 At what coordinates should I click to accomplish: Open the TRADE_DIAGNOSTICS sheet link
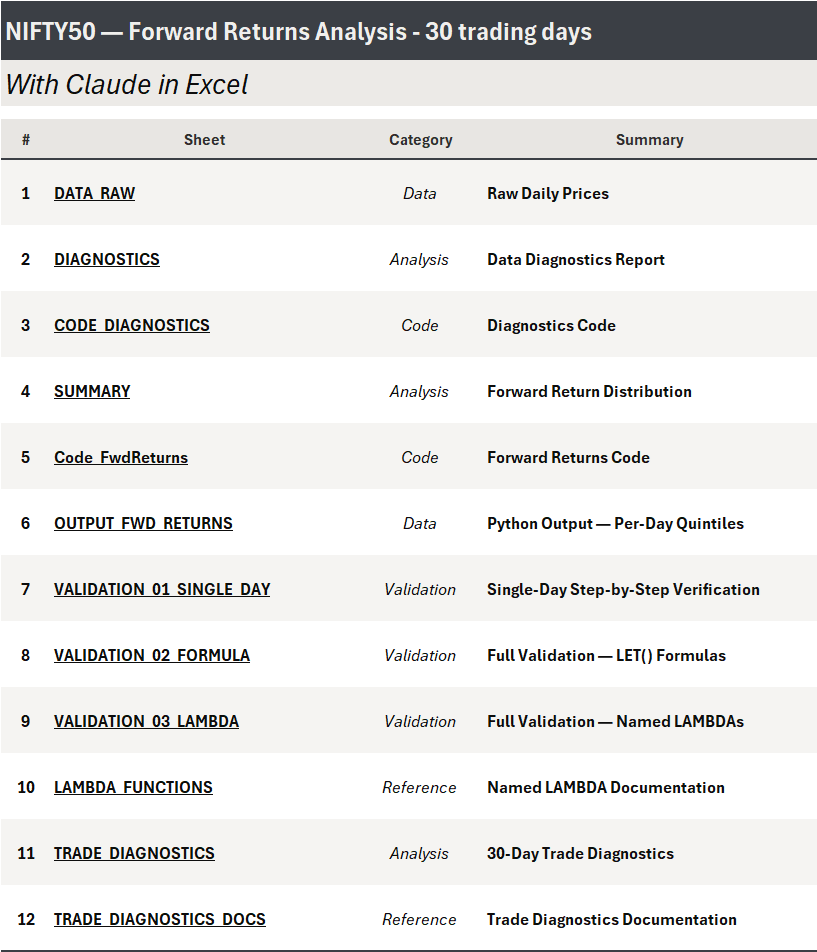[x=134, y=853]
